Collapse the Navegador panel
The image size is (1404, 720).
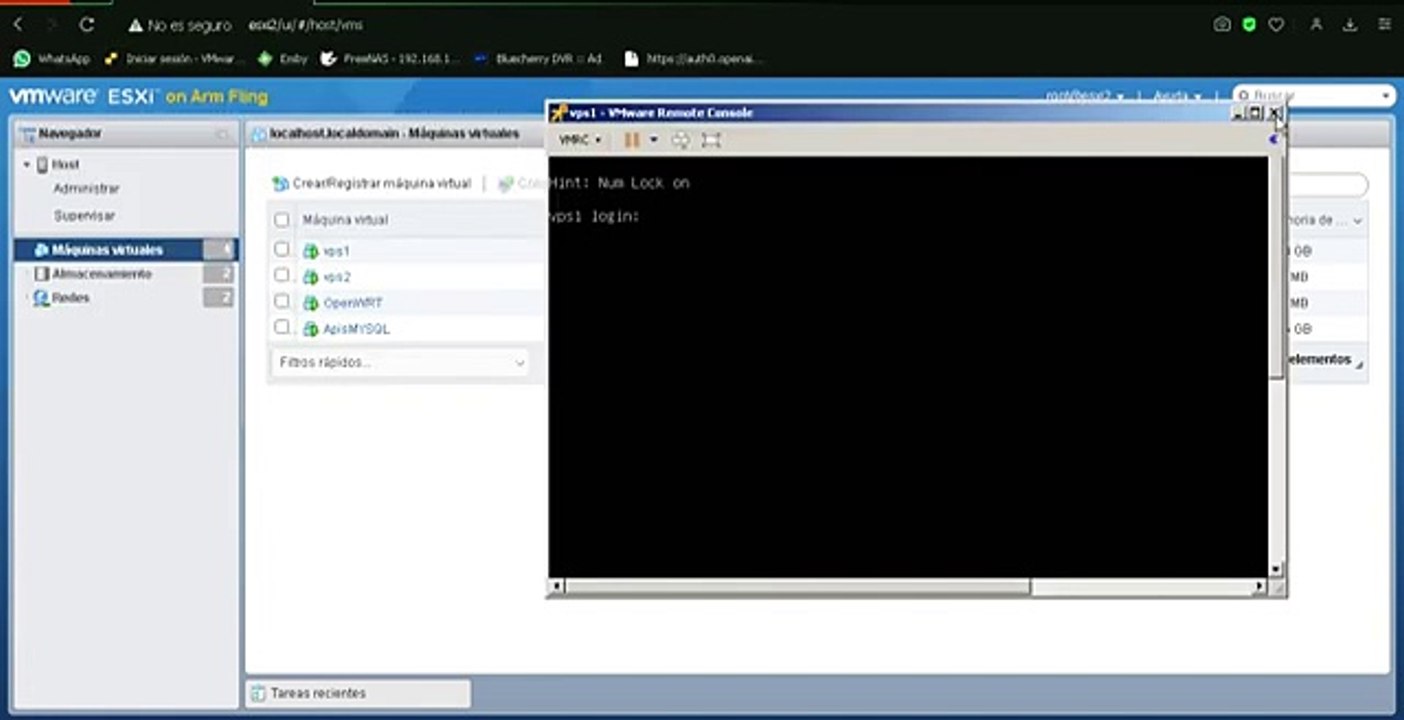222,134
